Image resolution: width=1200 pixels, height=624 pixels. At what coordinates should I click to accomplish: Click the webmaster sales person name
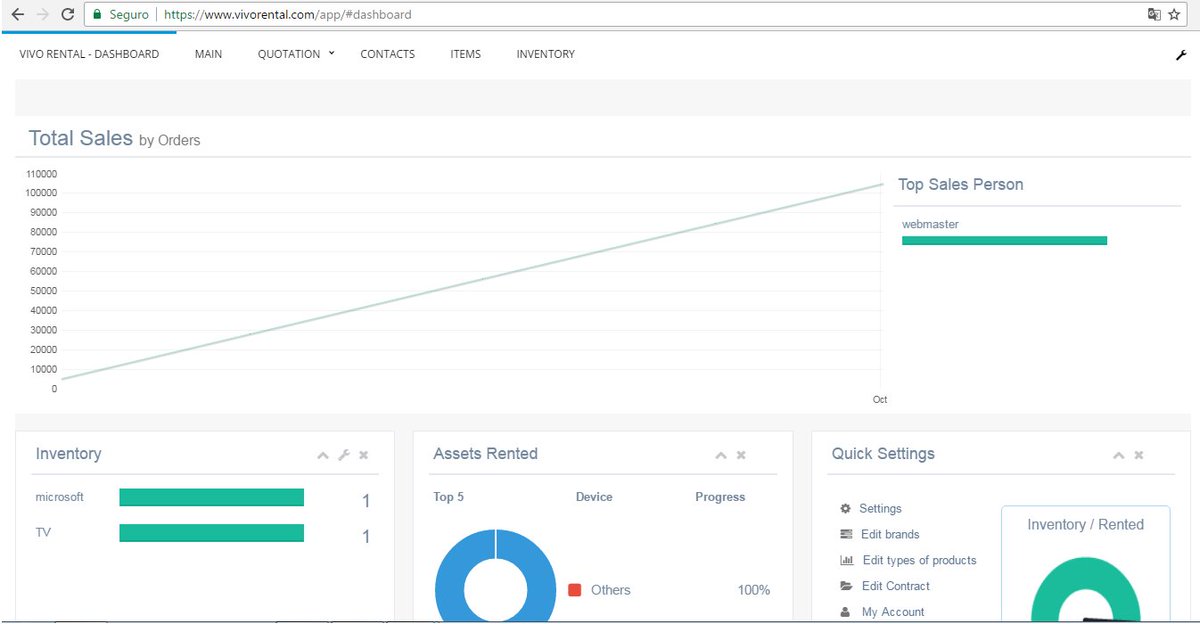point(930,224)
